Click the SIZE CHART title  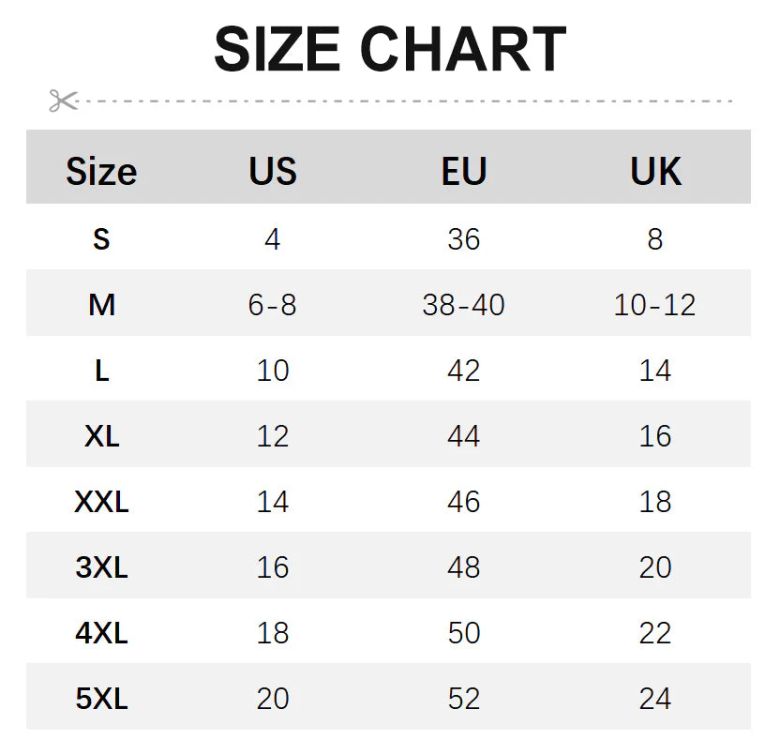point(390,49)
